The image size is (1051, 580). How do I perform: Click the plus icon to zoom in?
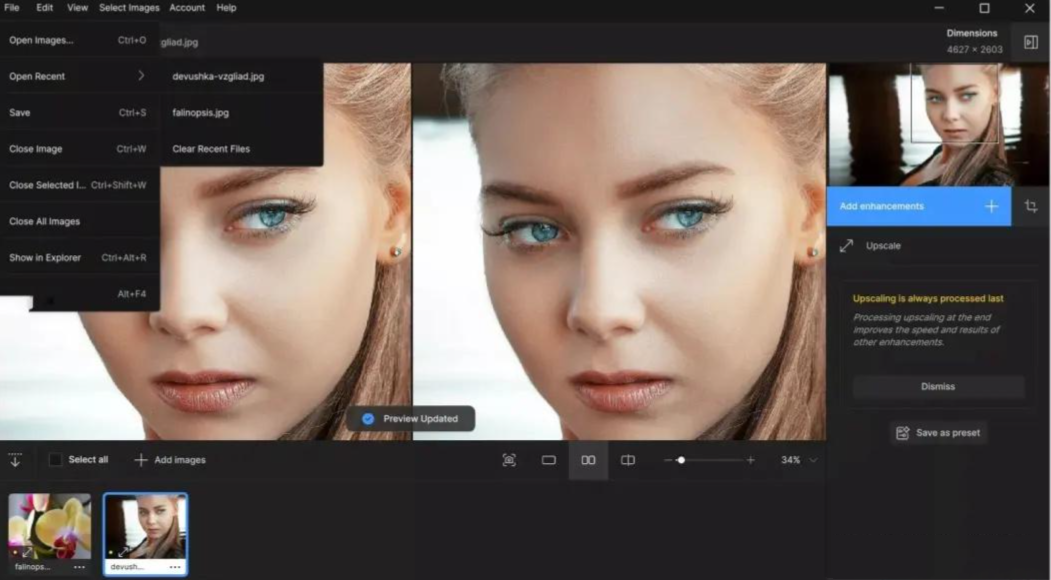(x=751, y=460)
